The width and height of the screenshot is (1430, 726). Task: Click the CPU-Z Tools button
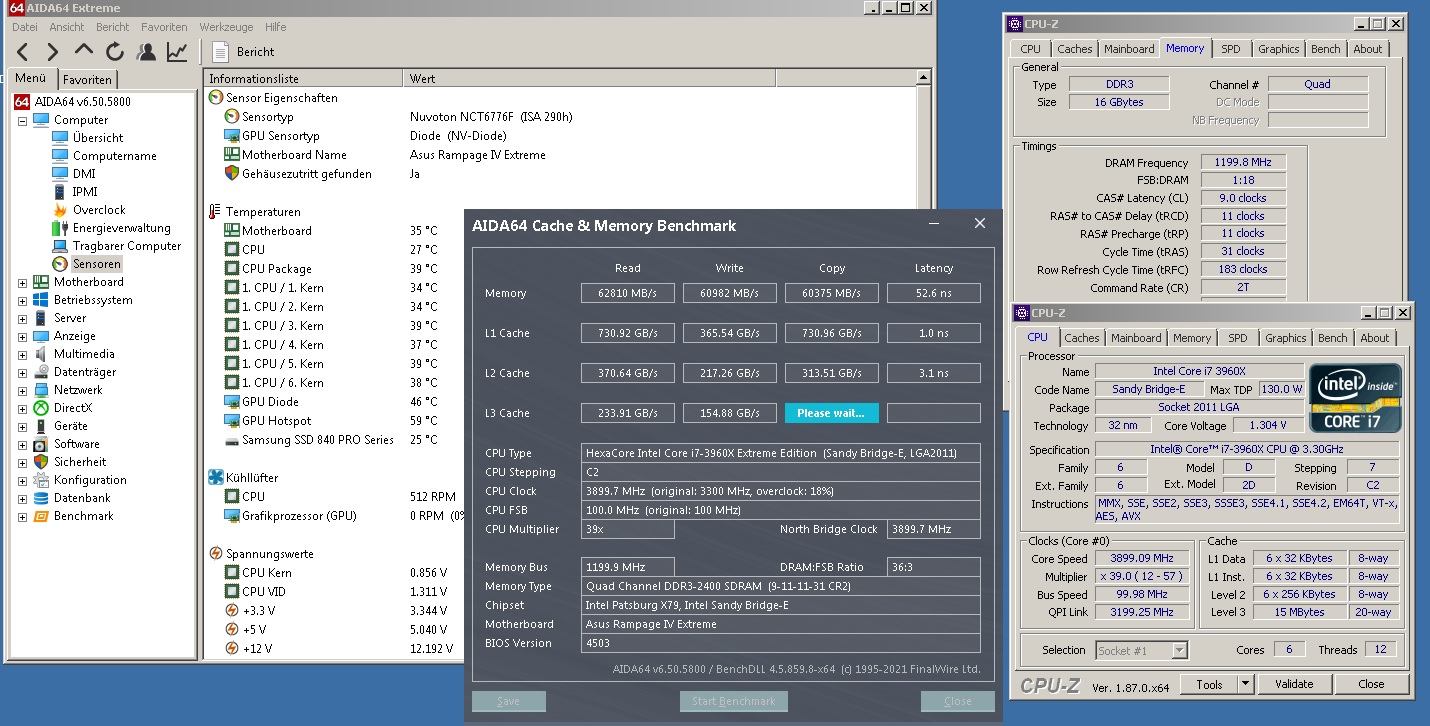tap(1209, 684)
